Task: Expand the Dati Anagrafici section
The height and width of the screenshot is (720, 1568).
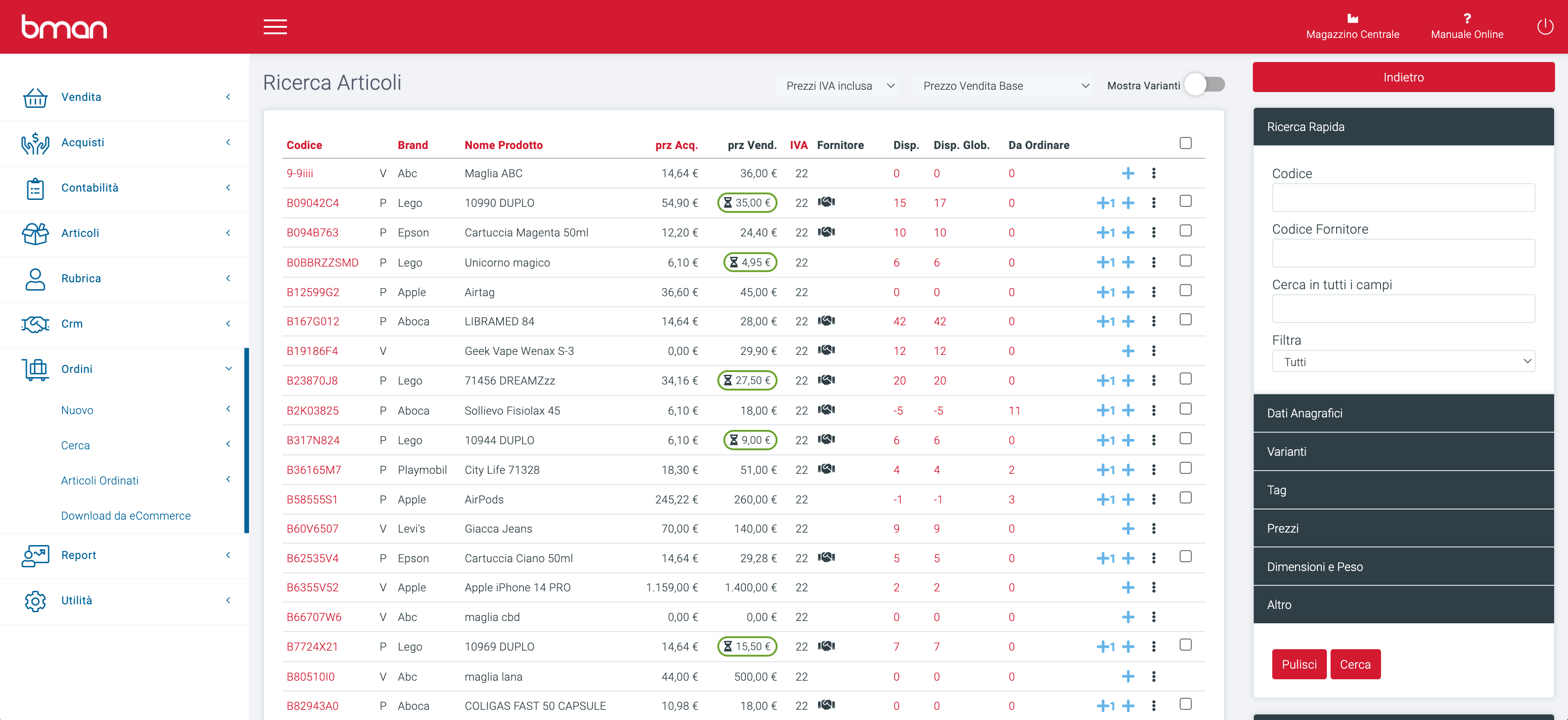Action: 1403,413
